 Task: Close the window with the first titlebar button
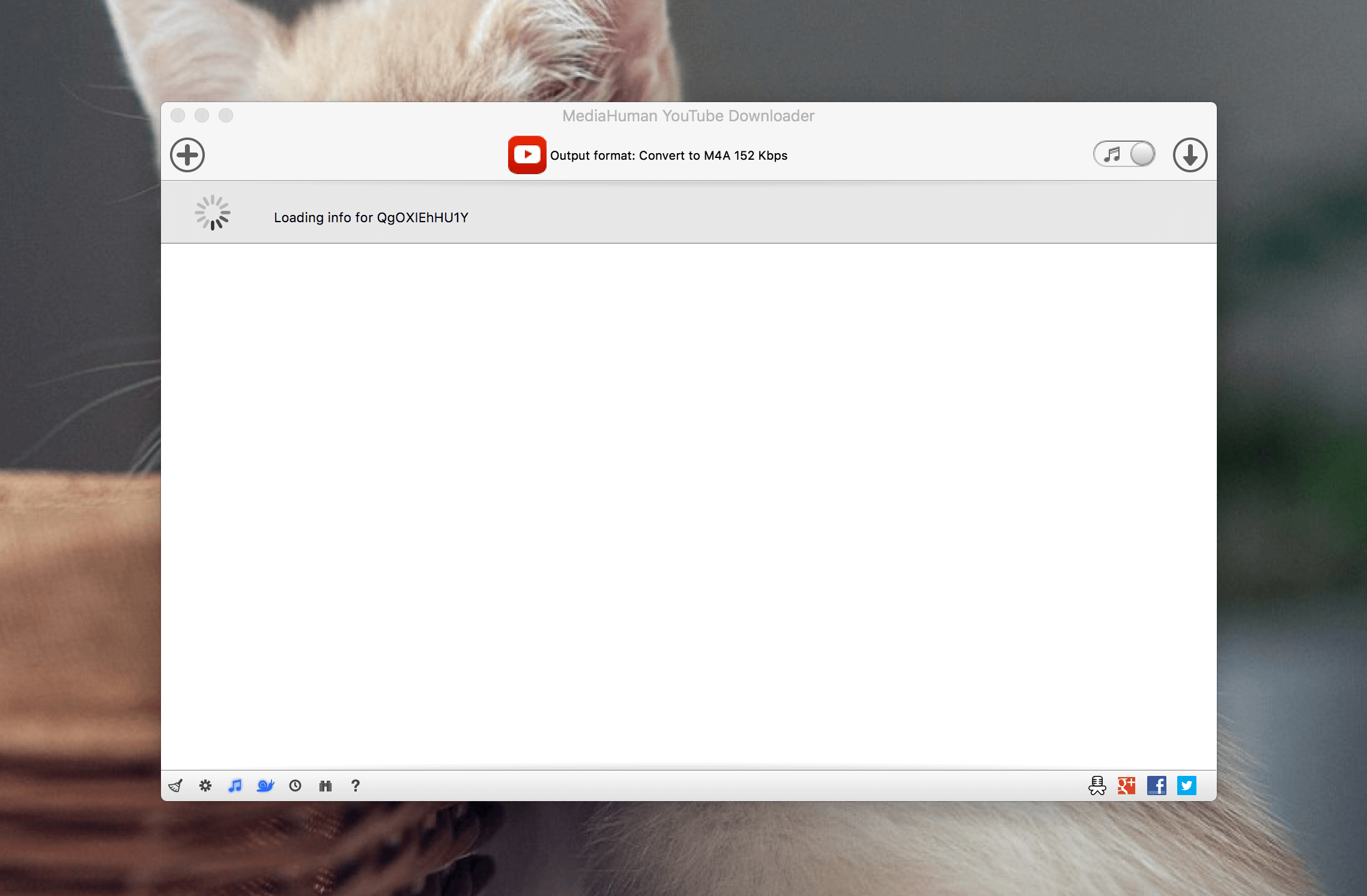(x=178, y=115)
